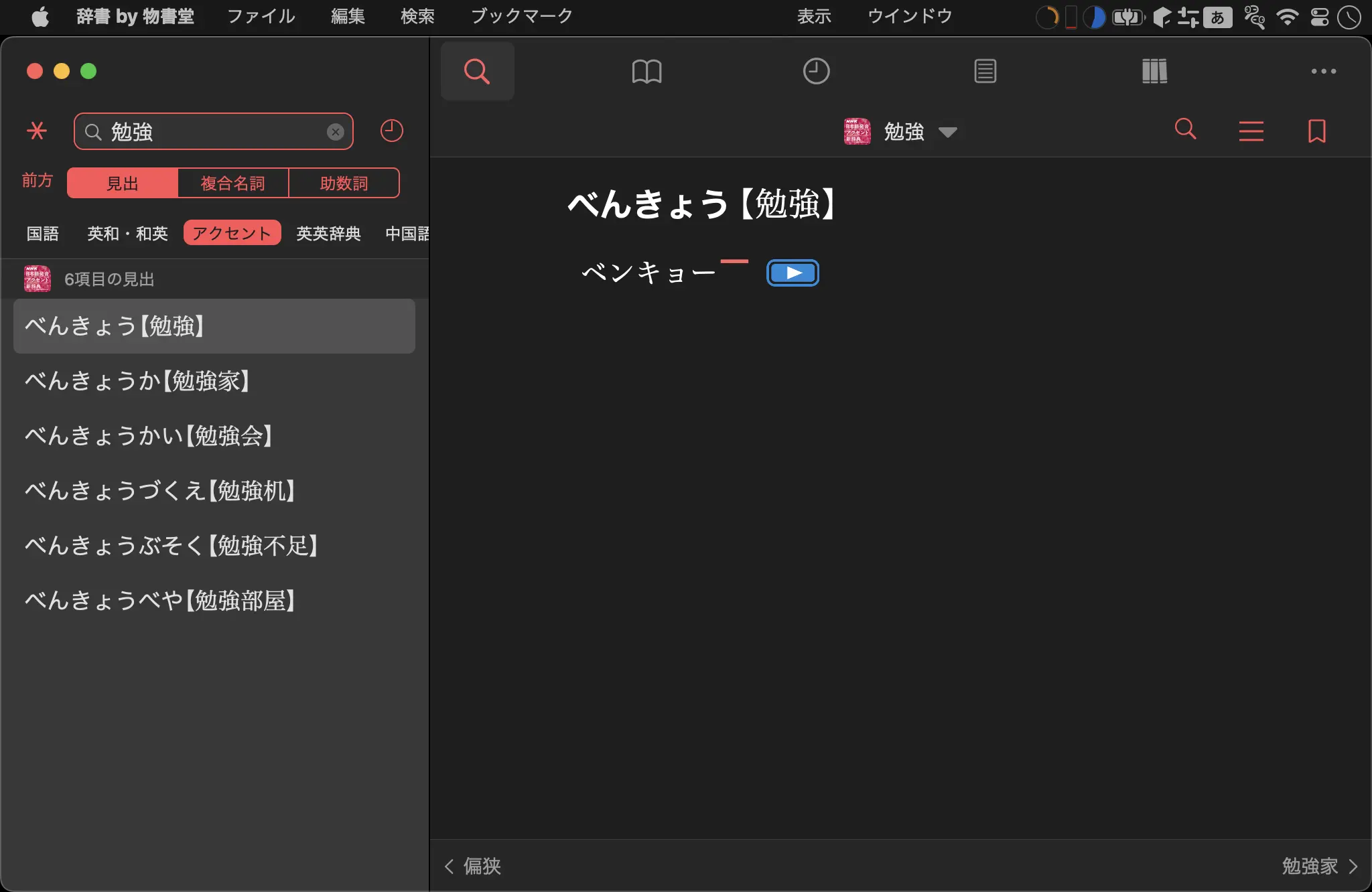The width and height of the screenshot is (1372, 892).
Task: Switch to the 英和・和英 dictionary group
Action: [127, 233]
